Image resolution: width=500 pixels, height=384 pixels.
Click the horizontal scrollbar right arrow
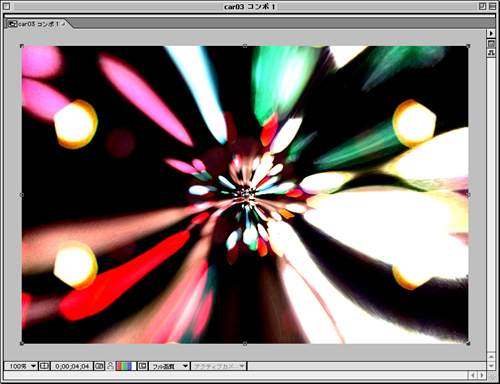pyautogui.click(x=482, y=376)
